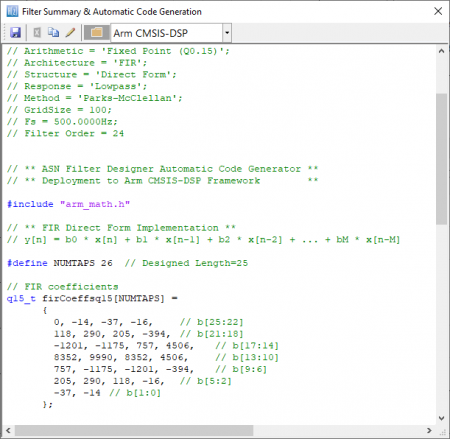This screenshot has height=439, width=450.
Task: Click the greyed-out cut icon in toolbar
Action: pyautogui.click(x=37, y=33)
